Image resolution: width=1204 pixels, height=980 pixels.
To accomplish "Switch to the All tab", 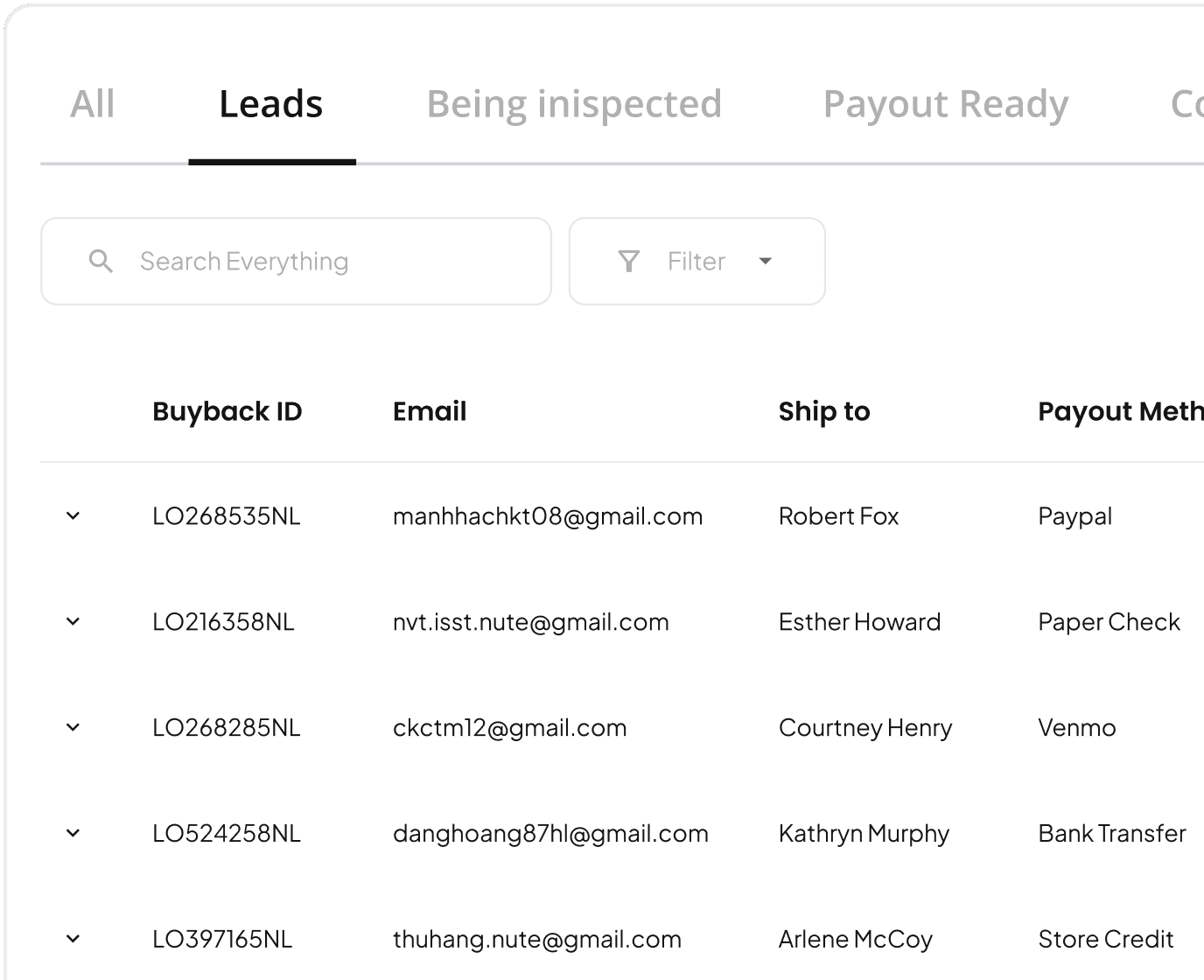I will (x=93, y=104).
